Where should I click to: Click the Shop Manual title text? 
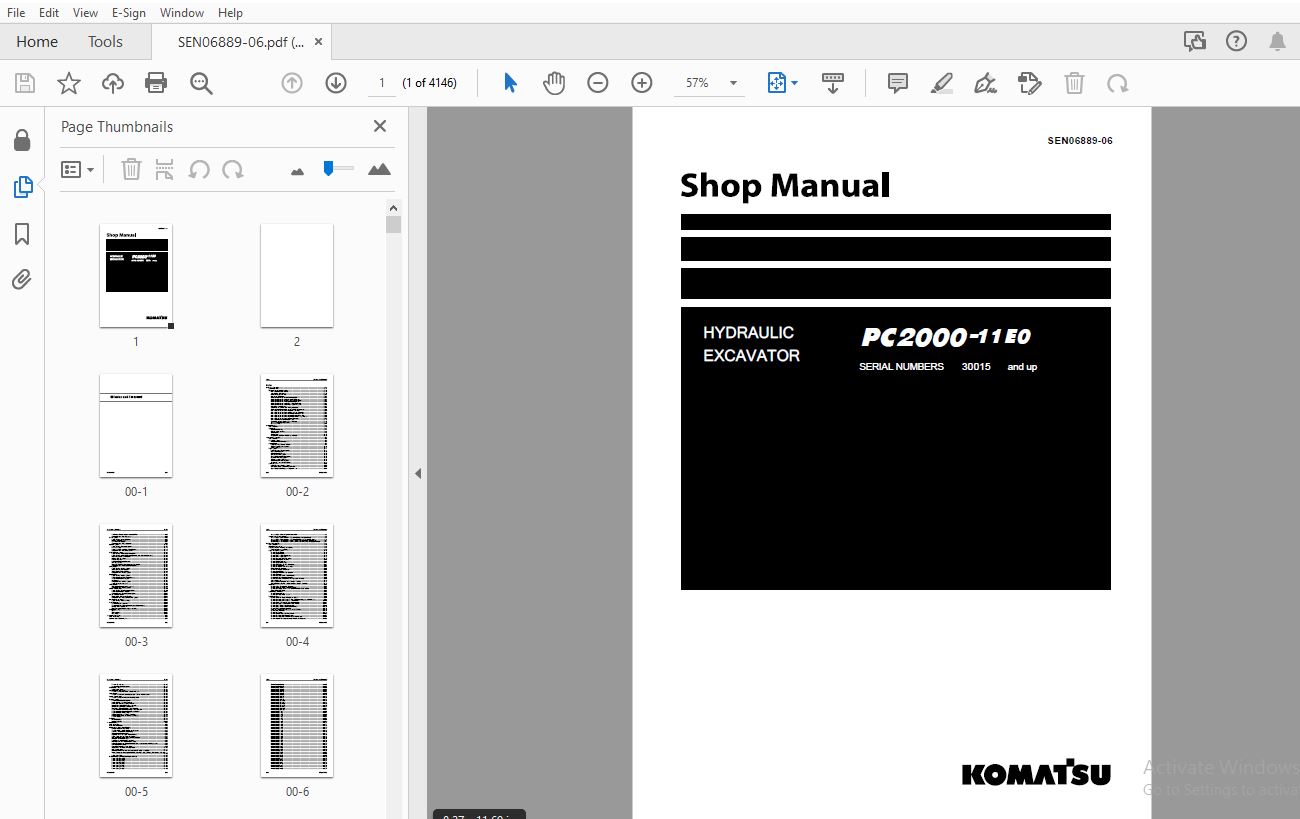point(785,186)
